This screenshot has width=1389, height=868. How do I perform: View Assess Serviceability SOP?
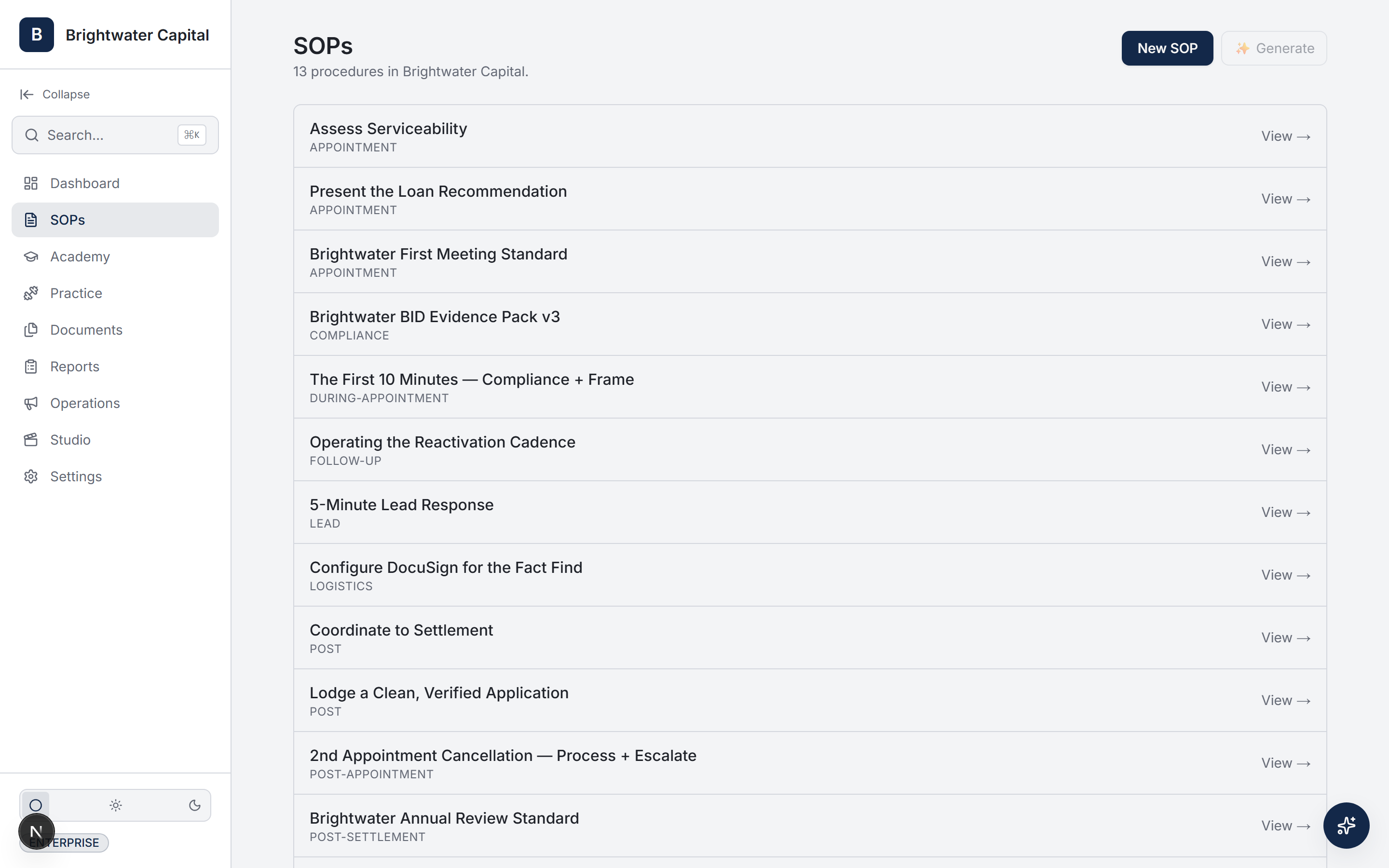(1286, 136)
